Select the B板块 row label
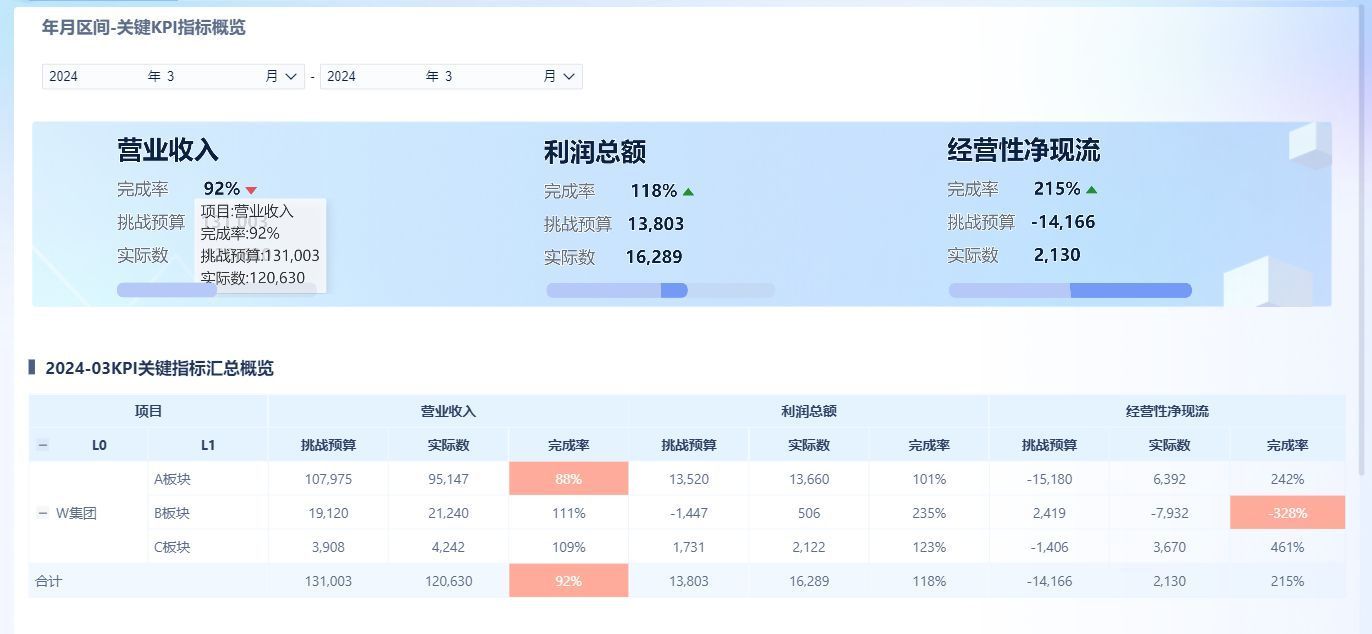 pos(172,513)
